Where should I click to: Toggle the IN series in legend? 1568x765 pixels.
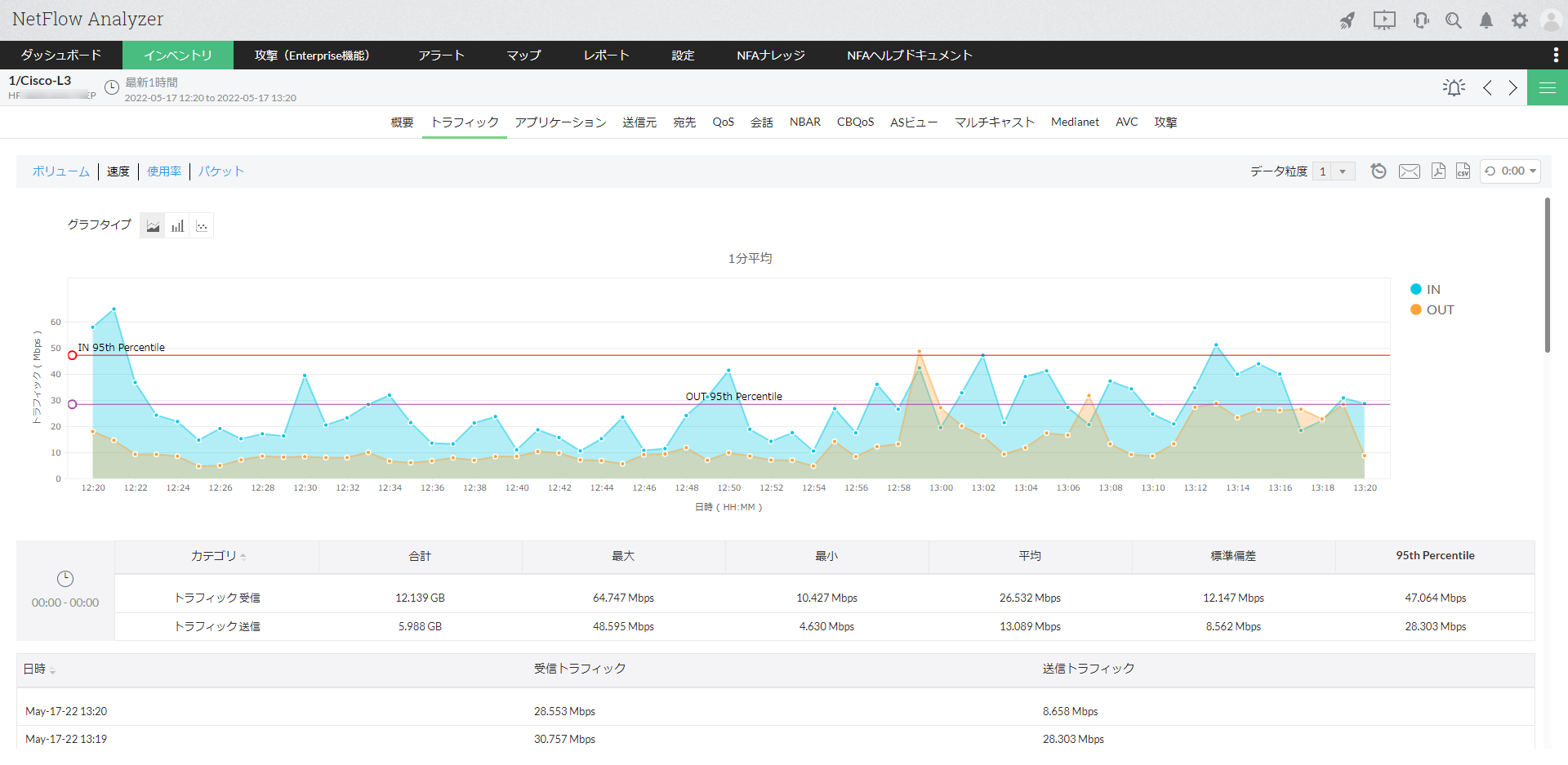point(1432,289)
